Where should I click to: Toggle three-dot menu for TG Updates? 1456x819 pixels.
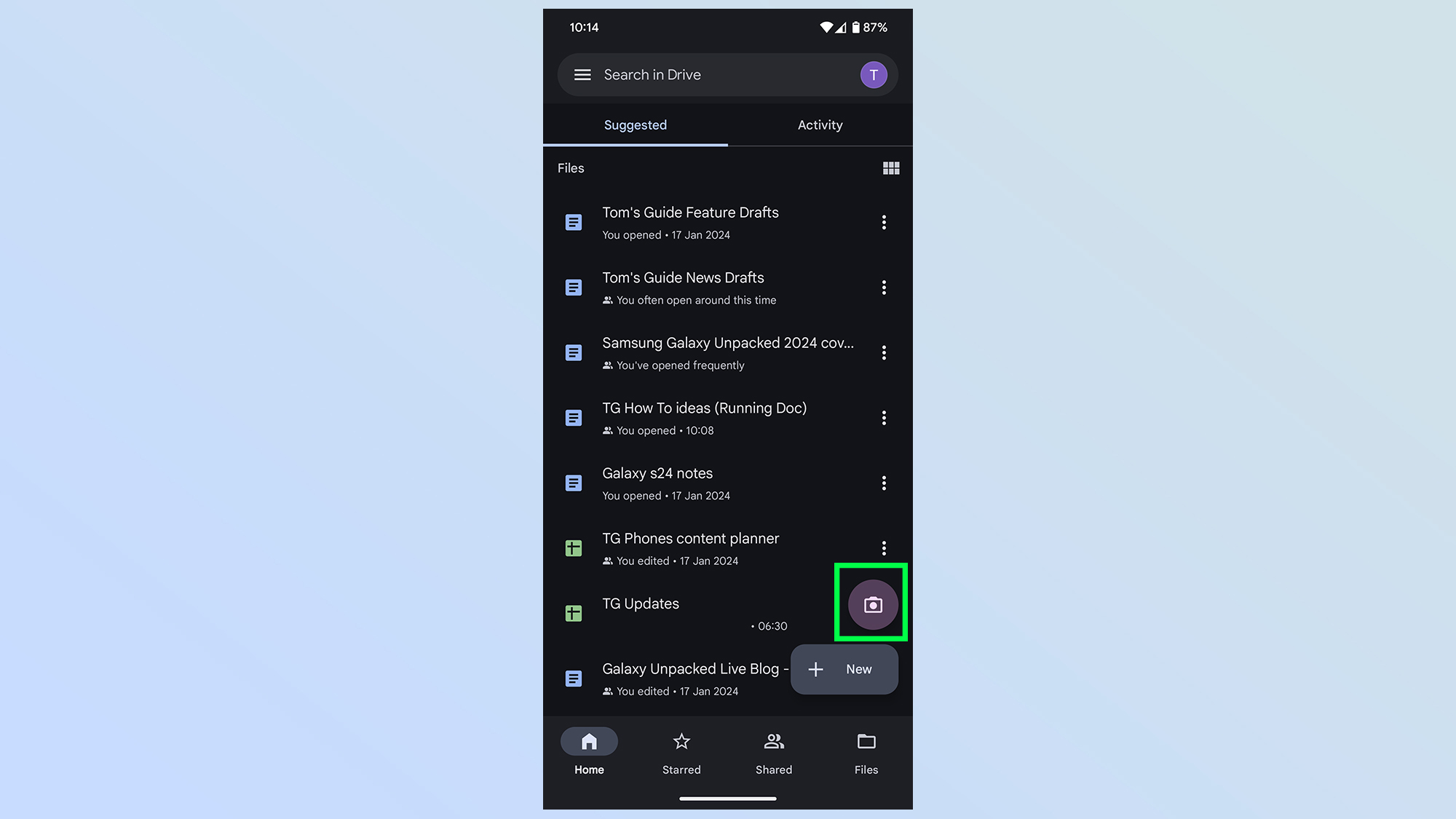tap(882, 613)
